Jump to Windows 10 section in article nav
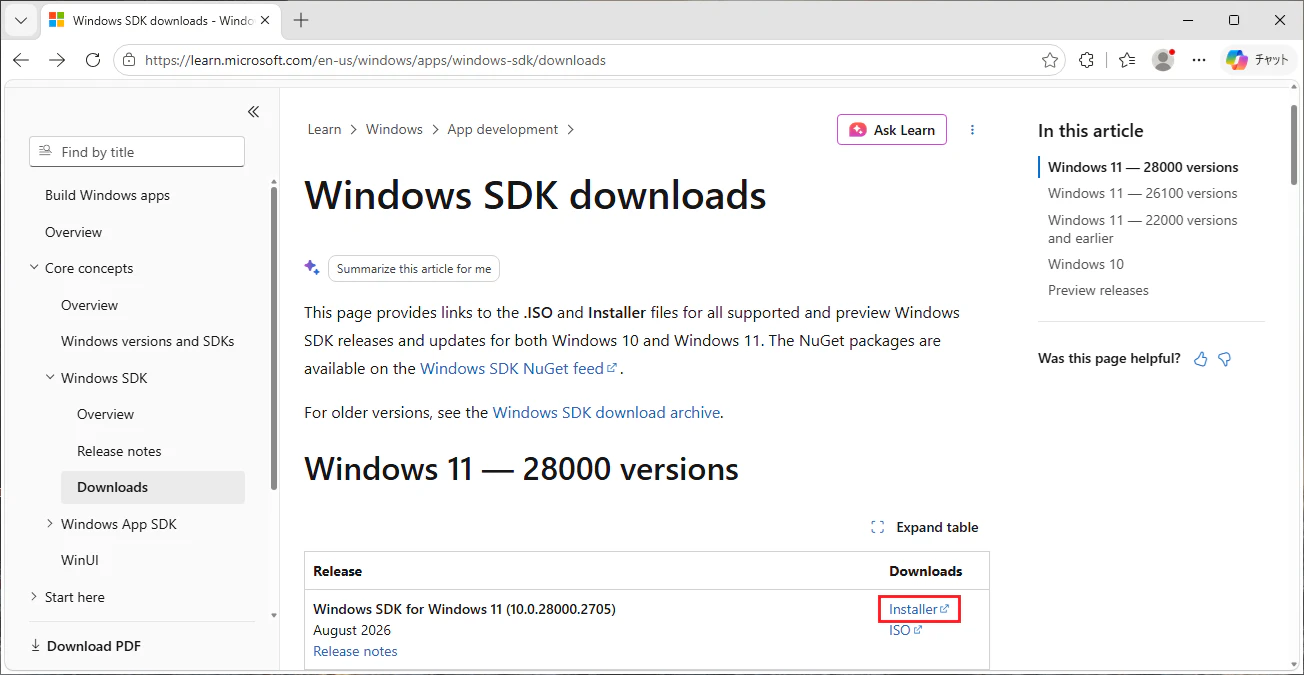The image size is (1304, 675). pyautogui.click(x=1086, y=264)
